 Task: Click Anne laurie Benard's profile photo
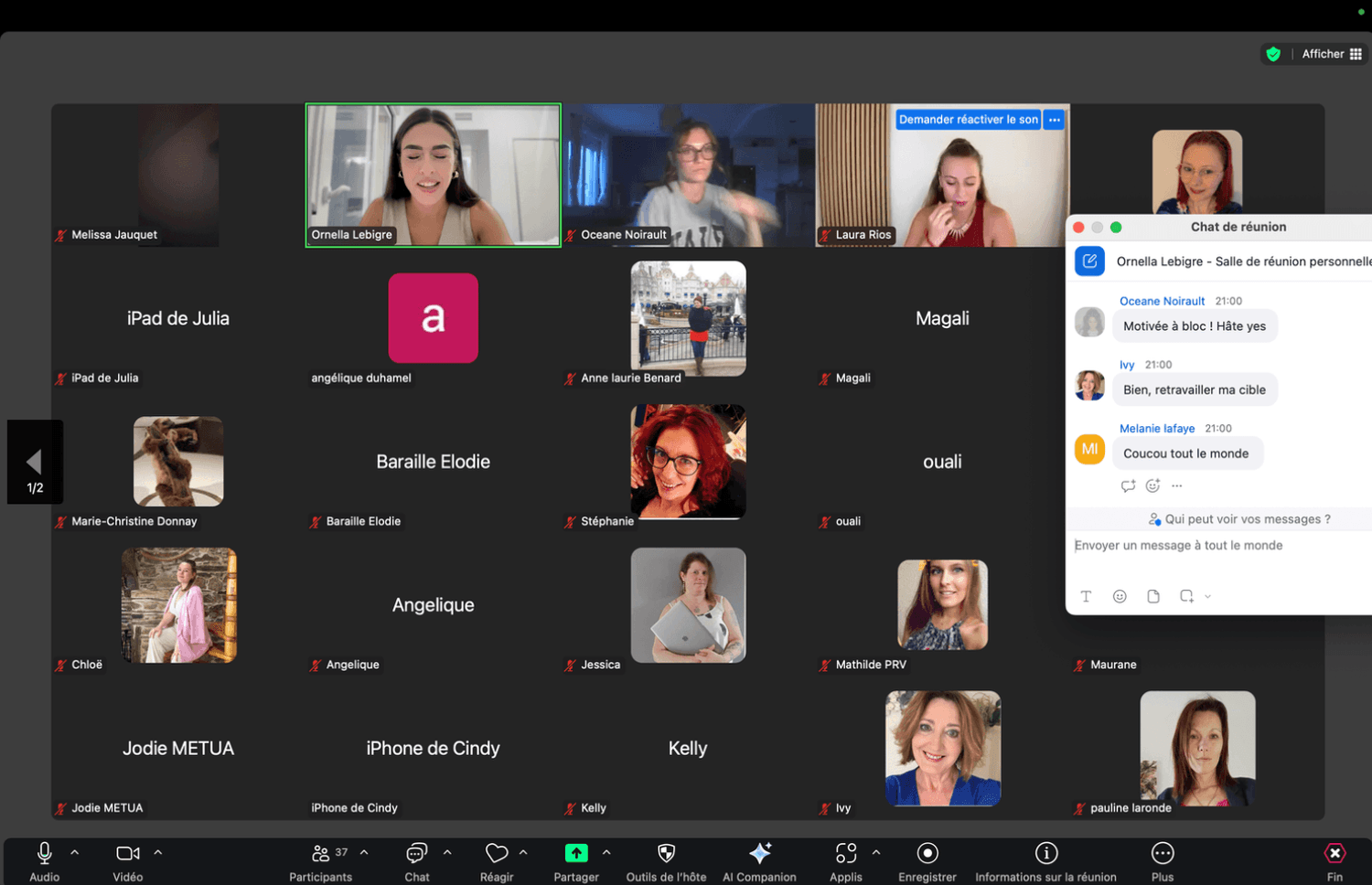click(688, 318)
